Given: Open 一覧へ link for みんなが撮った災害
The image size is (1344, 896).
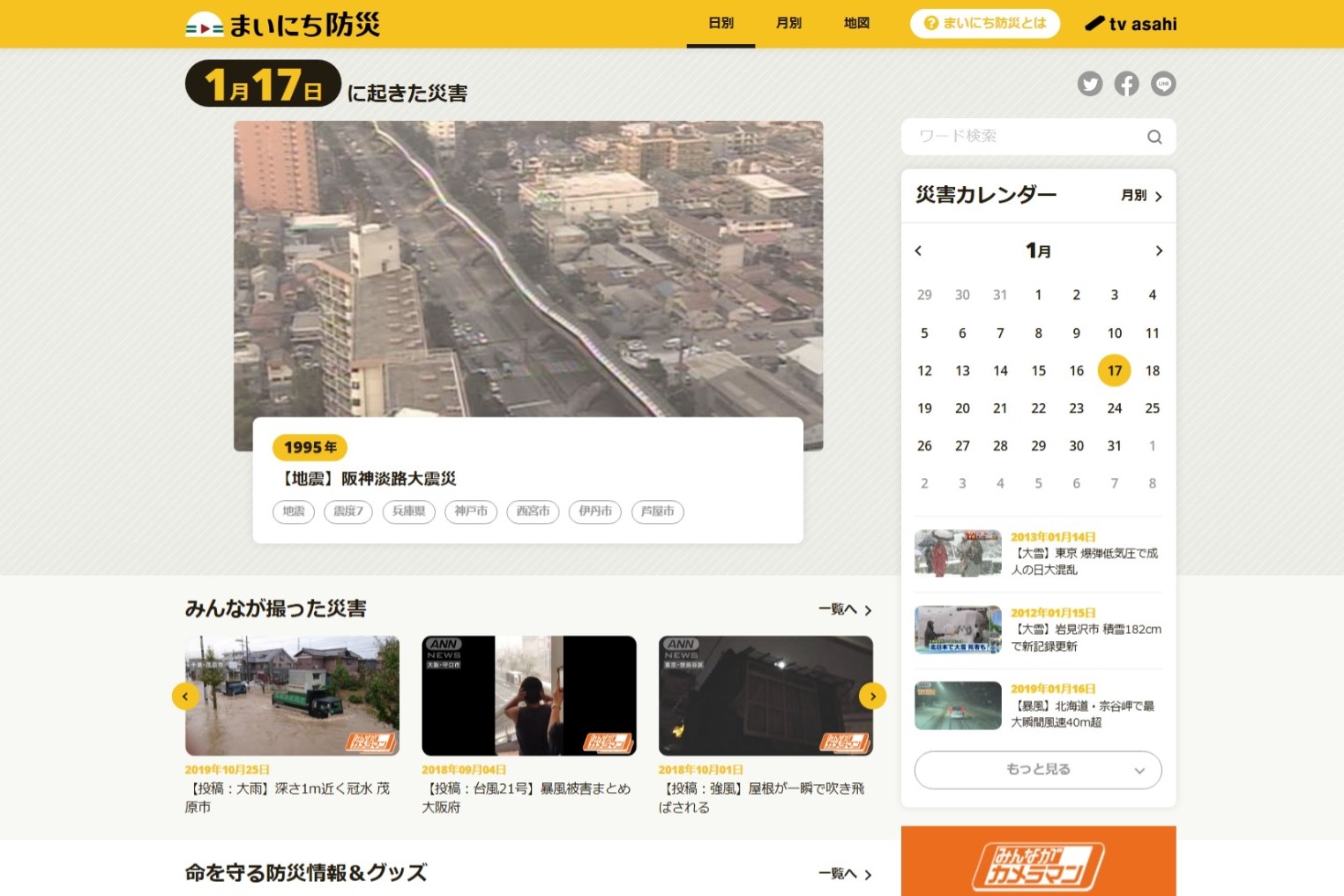Looking at the screenshot, I should tap(845, 609).
